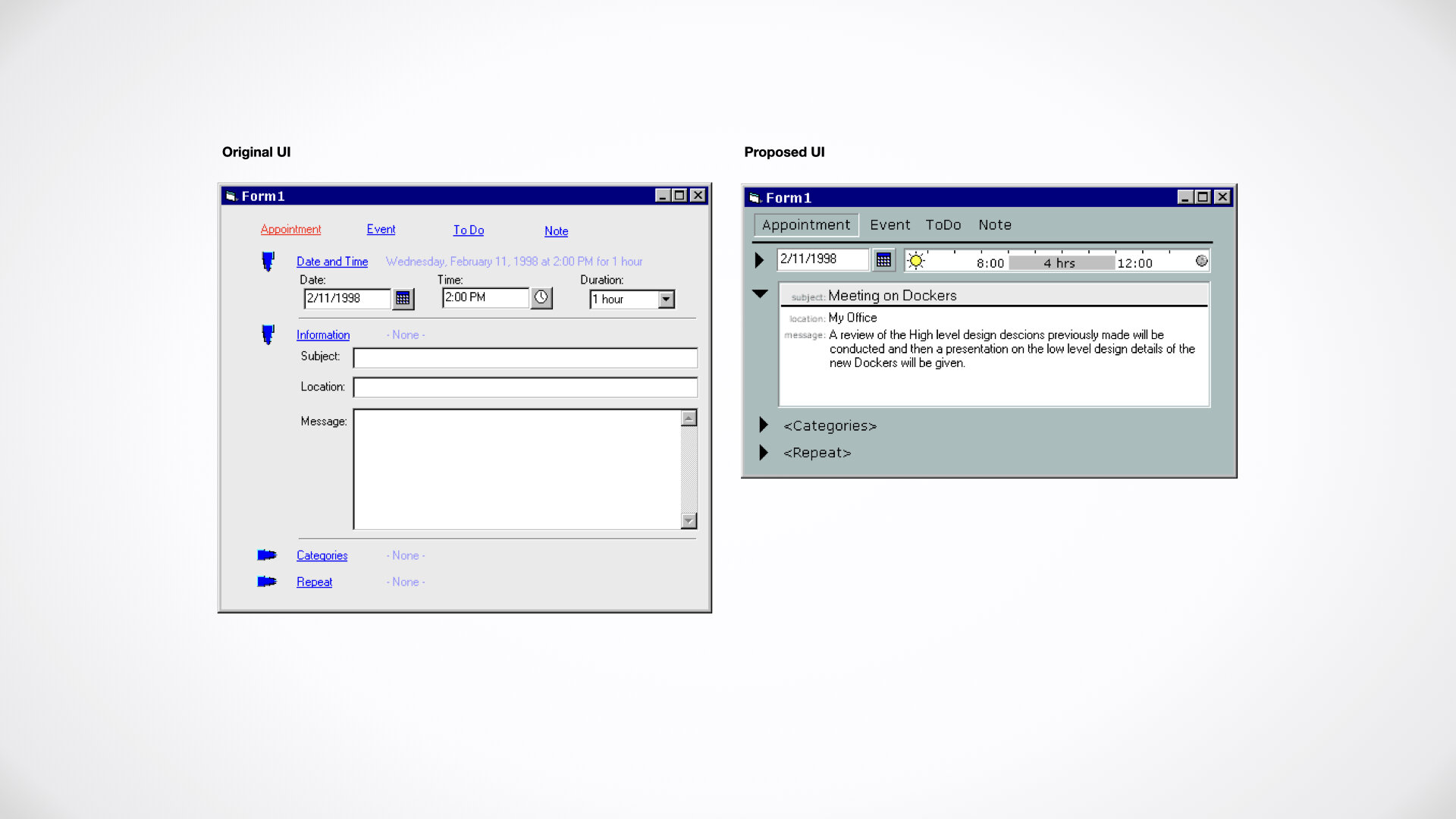Viewport: 1456px width, 819px height.
Task: Expand Repeat pin in Original UI
Action: point(267,582)
